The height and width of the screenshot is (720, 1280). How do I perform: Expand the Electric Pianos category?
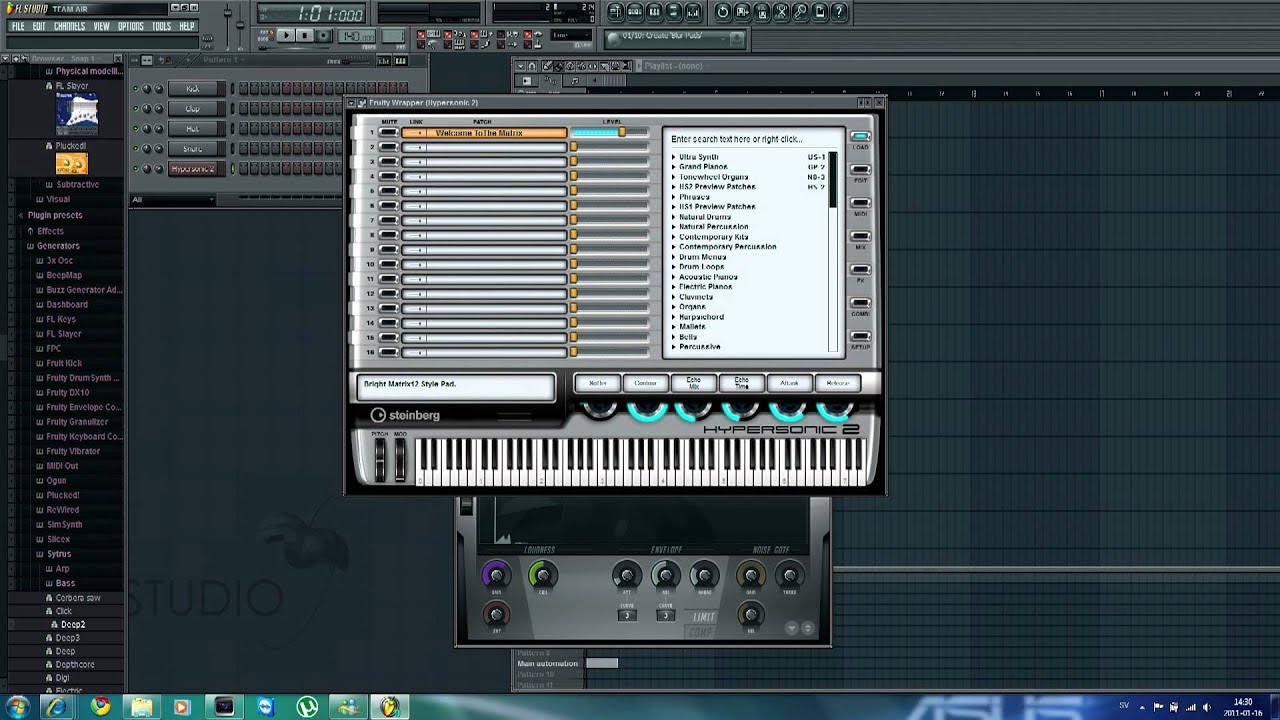pyautogui.click(x=674, y=287)
